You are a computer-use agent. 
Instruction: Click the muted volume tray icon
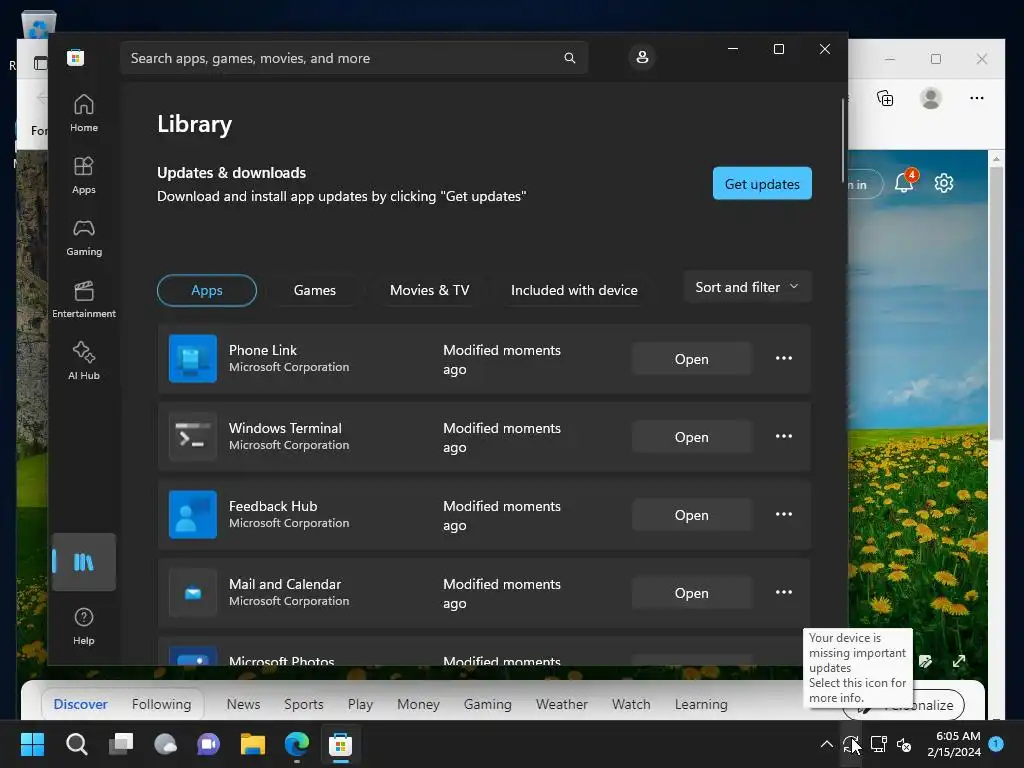904,744
